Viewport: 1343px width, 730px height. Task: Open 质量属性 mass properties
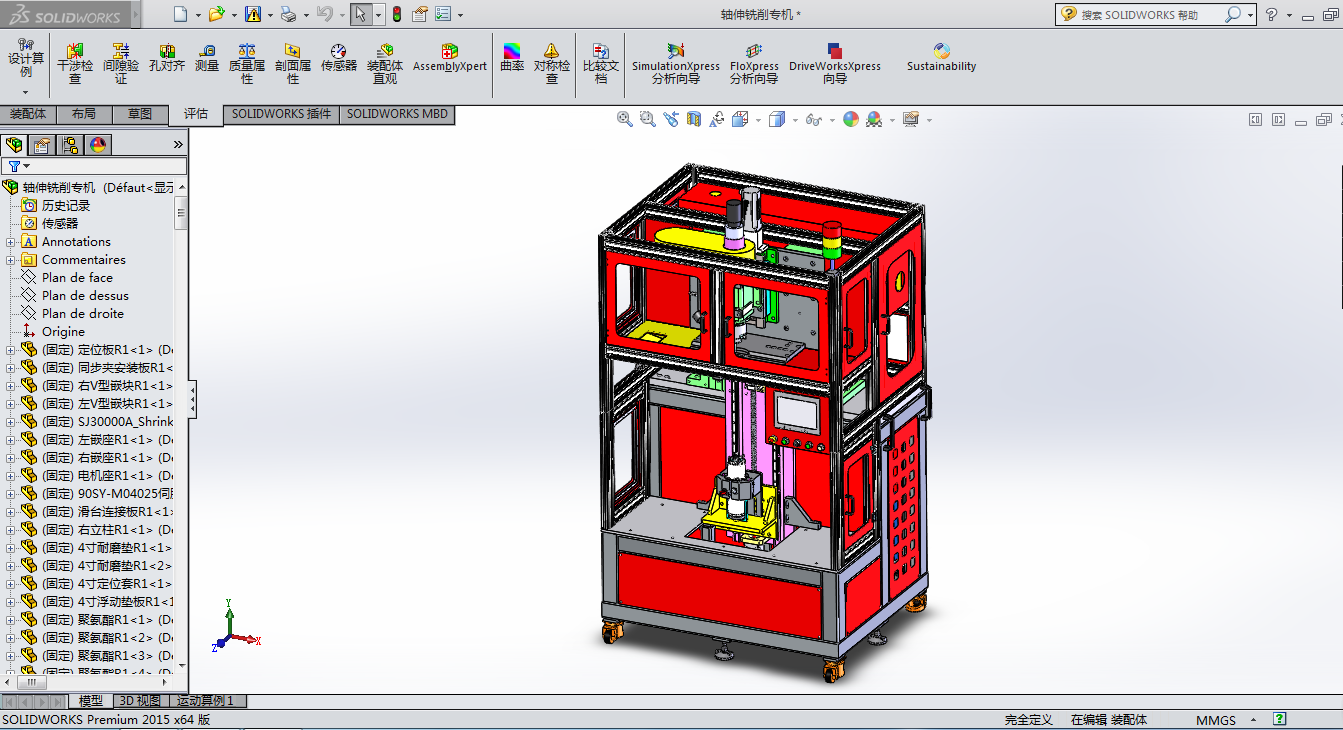(x=247, y=64)
